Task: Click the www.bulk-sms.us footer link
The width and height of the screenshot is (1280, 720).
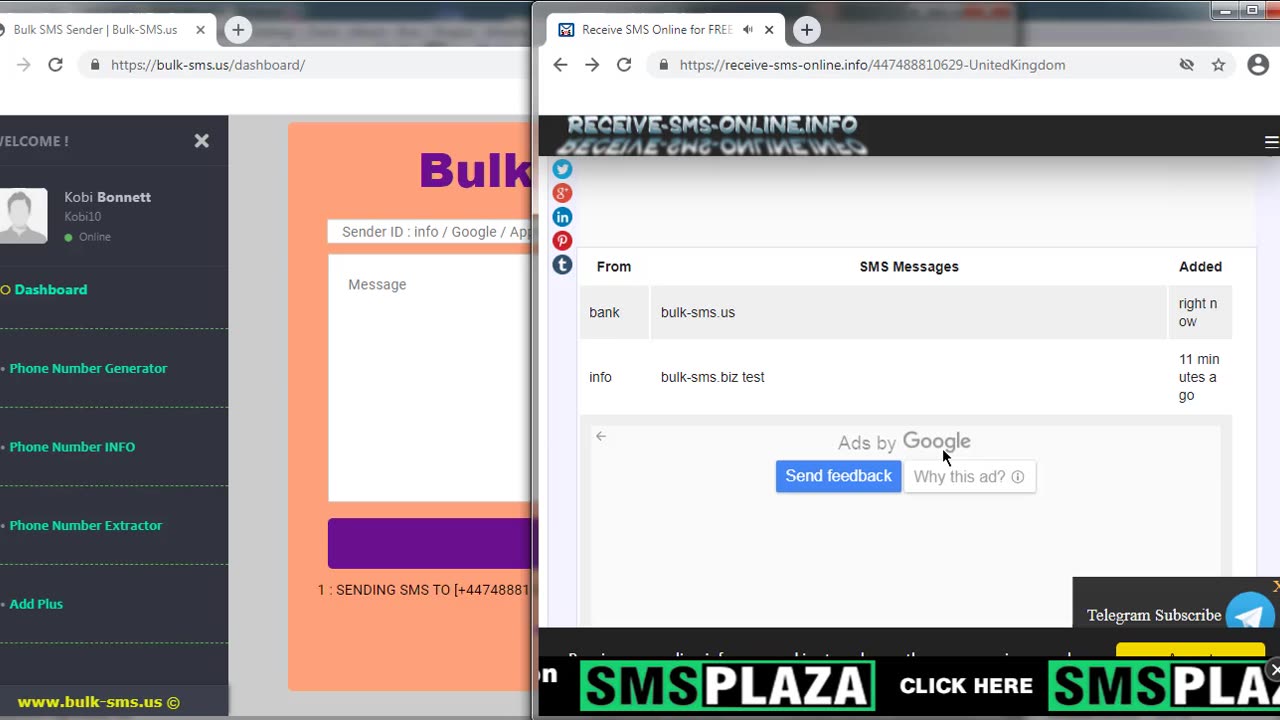Action: pyautogui.click(x=98, y=702)
